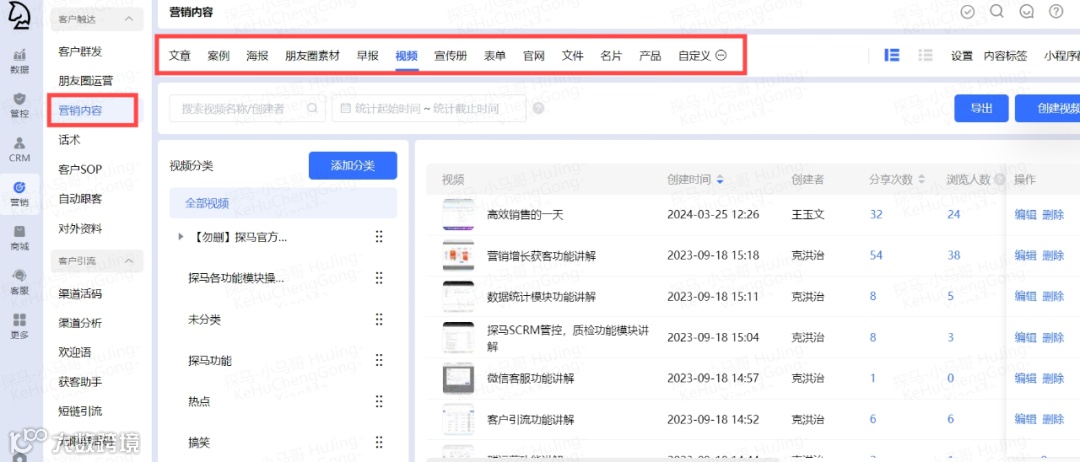Click the horse logo at top left
Viewport: 1080px width, 462px height.
pyautogui.click(x=17, y=17)
